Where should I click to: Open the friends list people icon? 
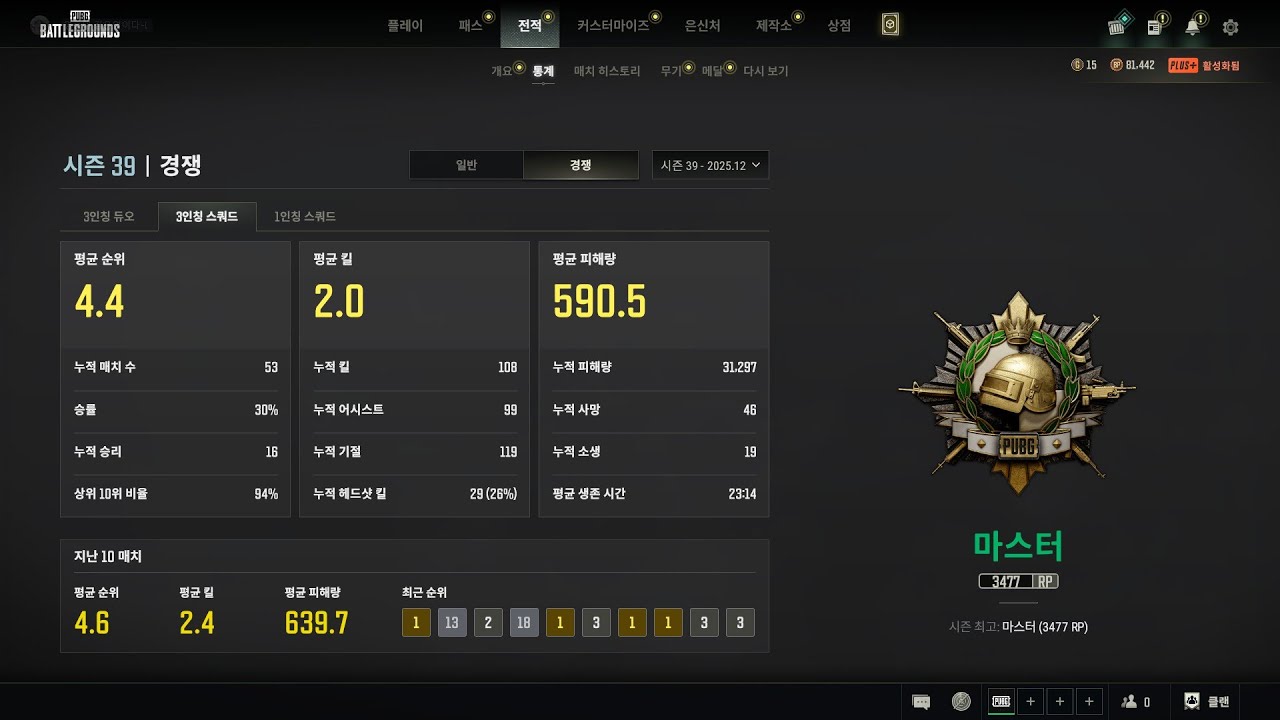[x=1129, y=702]
